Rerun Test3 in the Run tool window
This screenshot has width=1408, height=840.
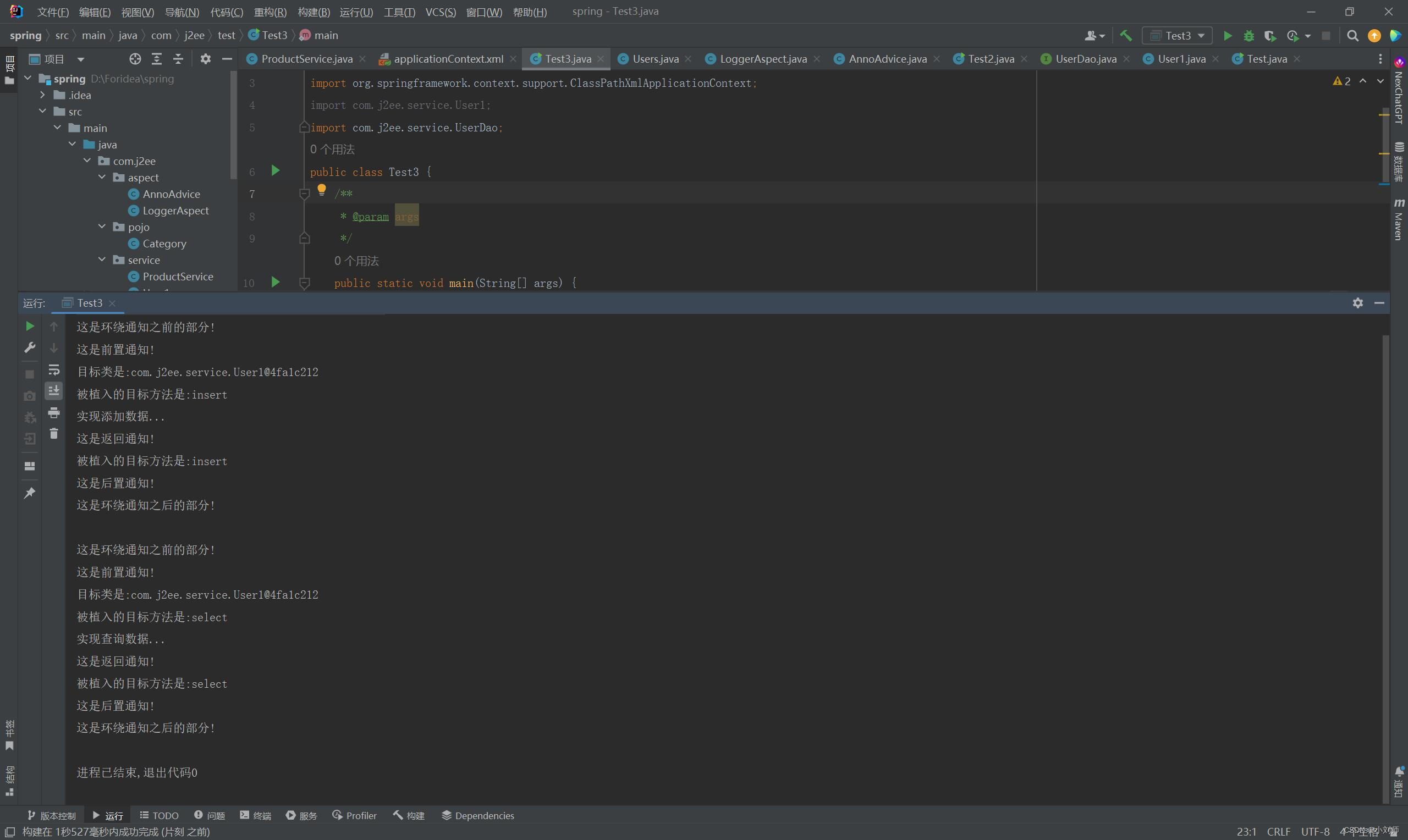tap(30, 326)
